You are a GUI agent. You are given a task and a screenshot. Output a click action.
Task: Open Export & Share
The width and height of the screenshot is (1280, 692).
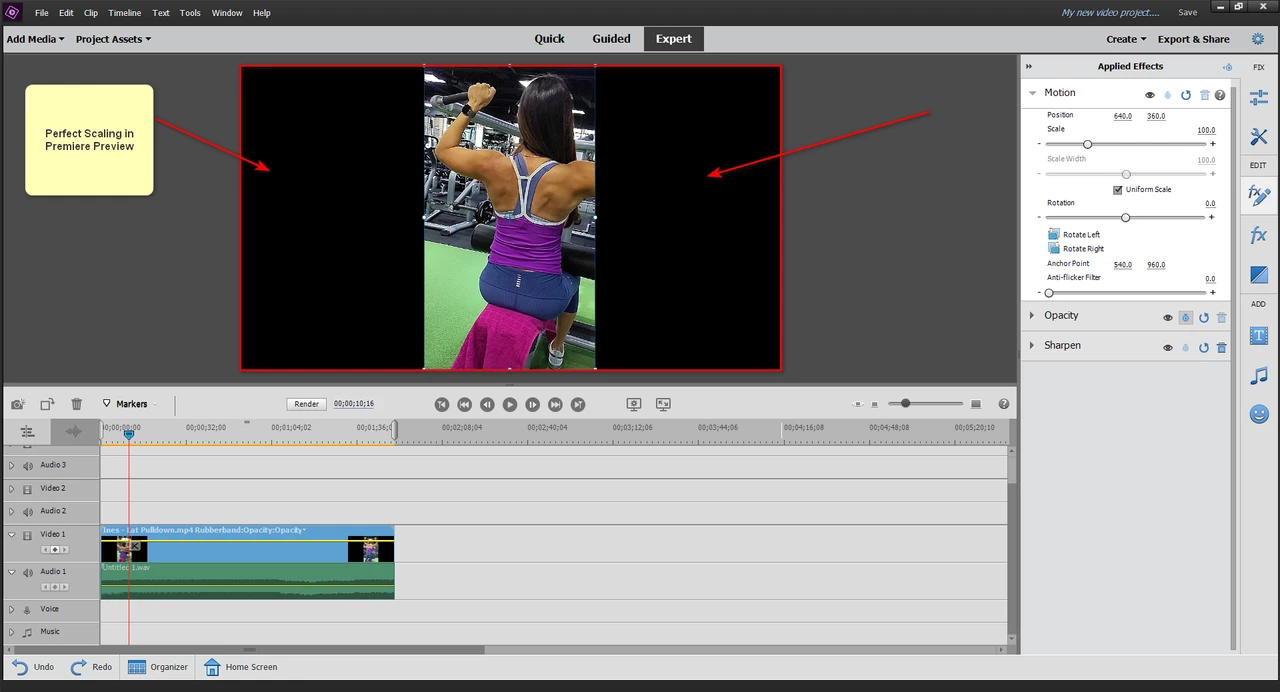click(x=1193, y=39)
